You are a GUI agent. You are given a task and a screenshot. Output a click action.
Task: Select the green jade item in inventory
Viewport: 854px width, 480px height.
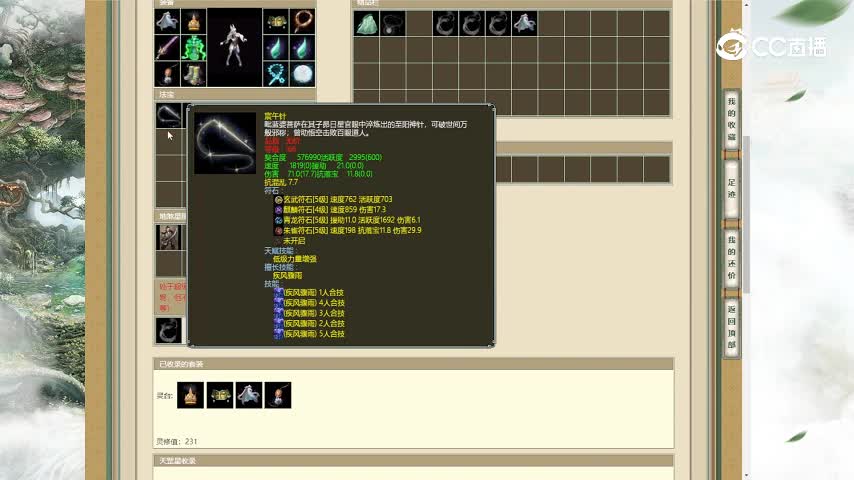click(x=367, y=23)
